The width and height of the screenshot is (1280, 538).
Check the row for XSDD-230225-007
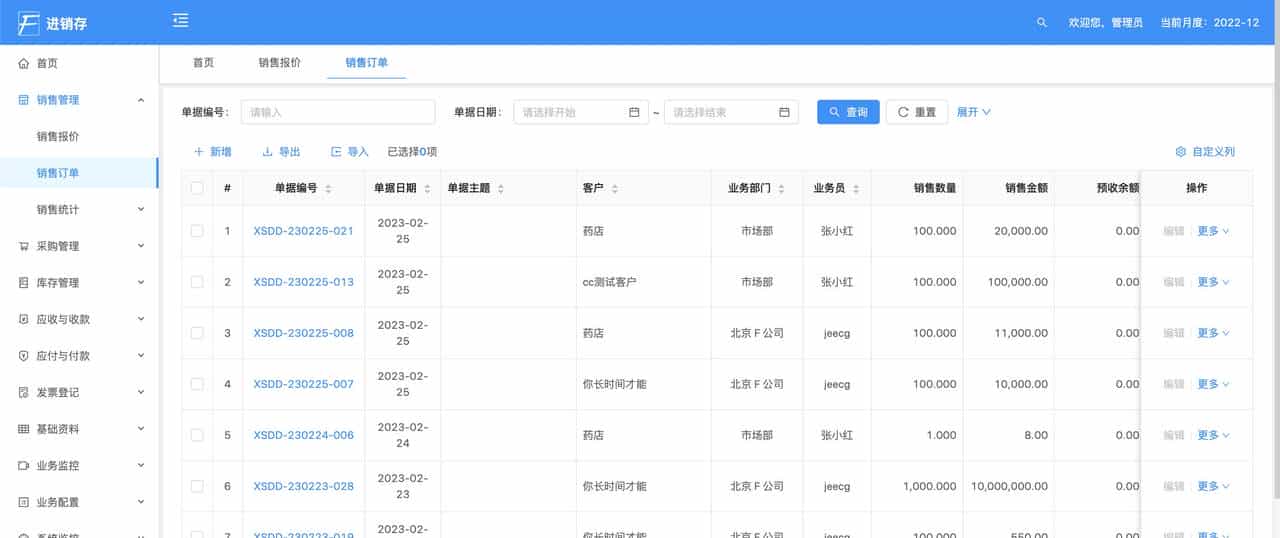[x=197, y=384]
